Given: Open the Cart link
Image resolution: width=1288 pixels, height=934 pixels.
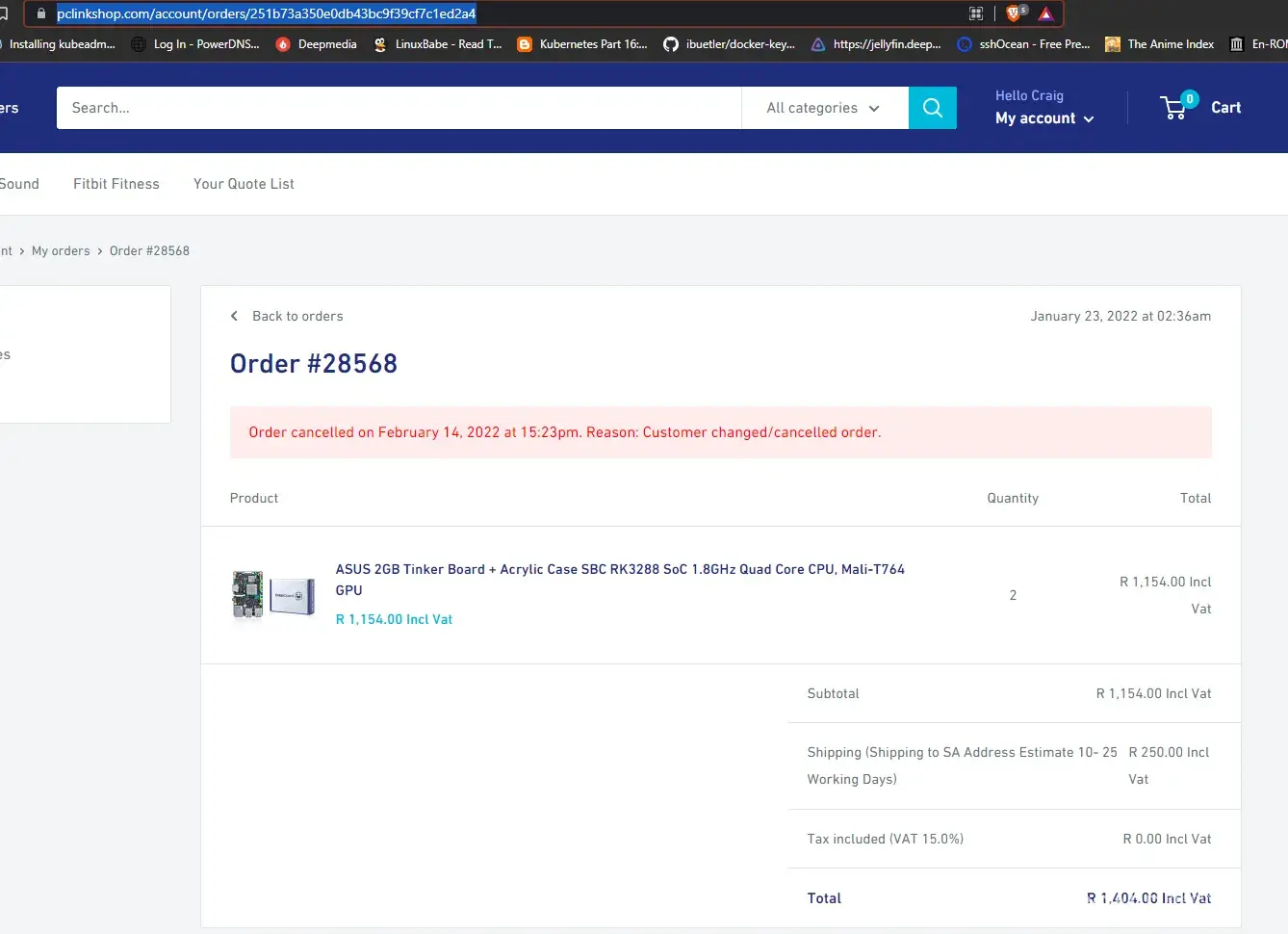Looking at the screenshot, I should [x=1225, y=108].
